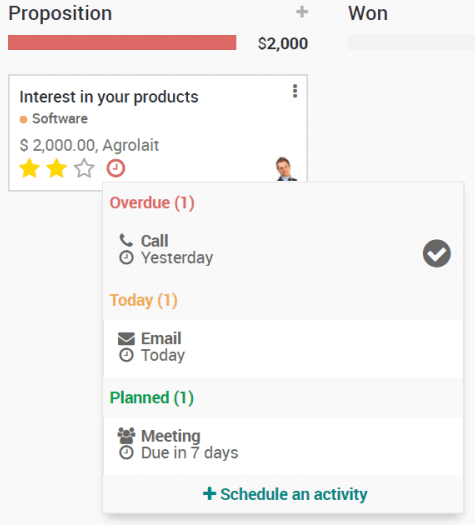The image size is (475, 525).
Task: Click clock icon beside Due in 7 days
Action: 126,453
